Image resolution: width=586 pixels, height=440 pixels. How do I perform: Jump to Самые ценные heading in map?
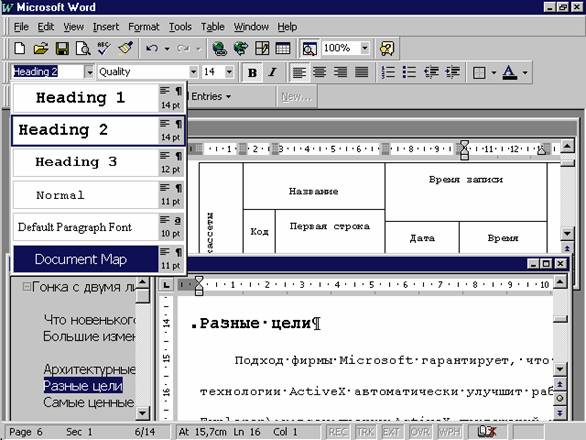point(89,402)
